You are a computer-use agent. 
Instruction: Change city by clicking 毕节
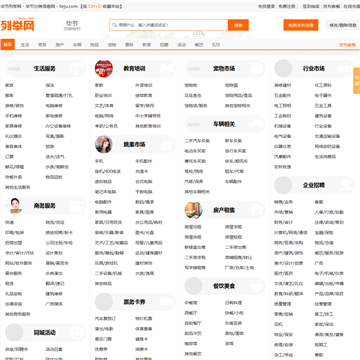(72, 23)
